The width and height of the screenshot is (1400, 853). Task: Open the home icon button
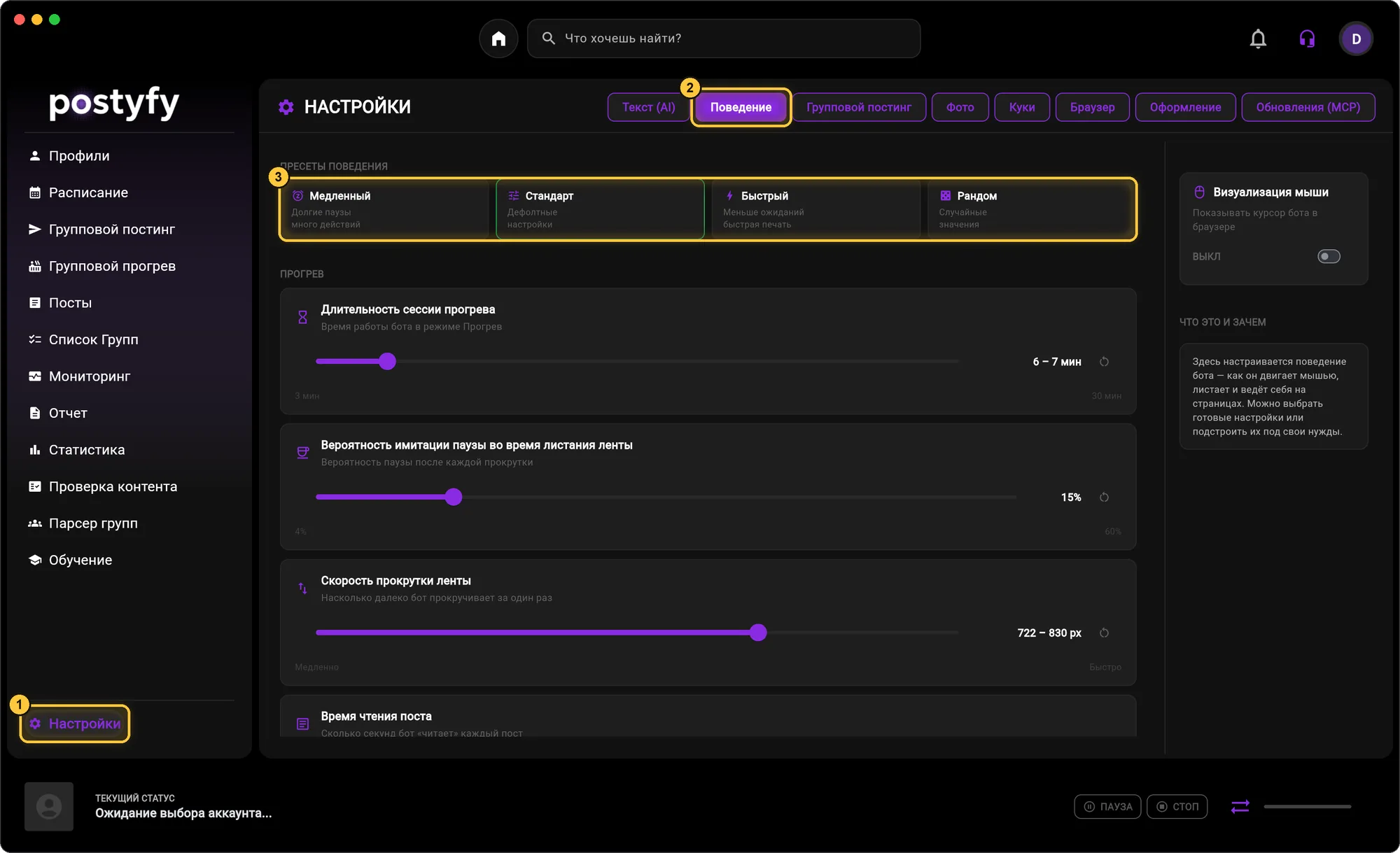coord(498,38)
